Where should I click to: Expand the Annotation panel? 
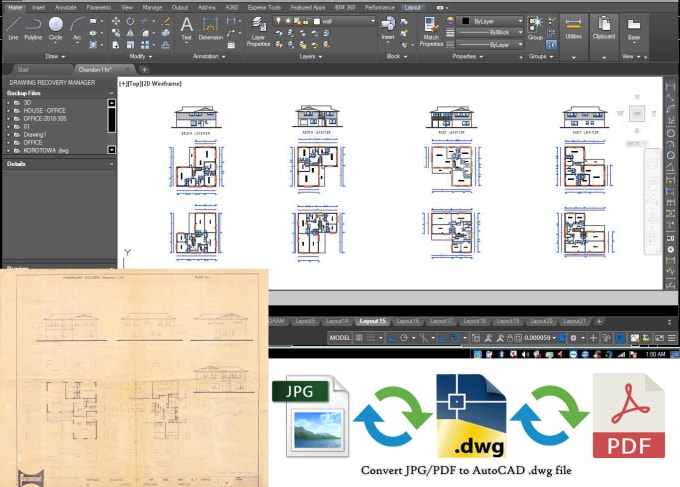209,56
